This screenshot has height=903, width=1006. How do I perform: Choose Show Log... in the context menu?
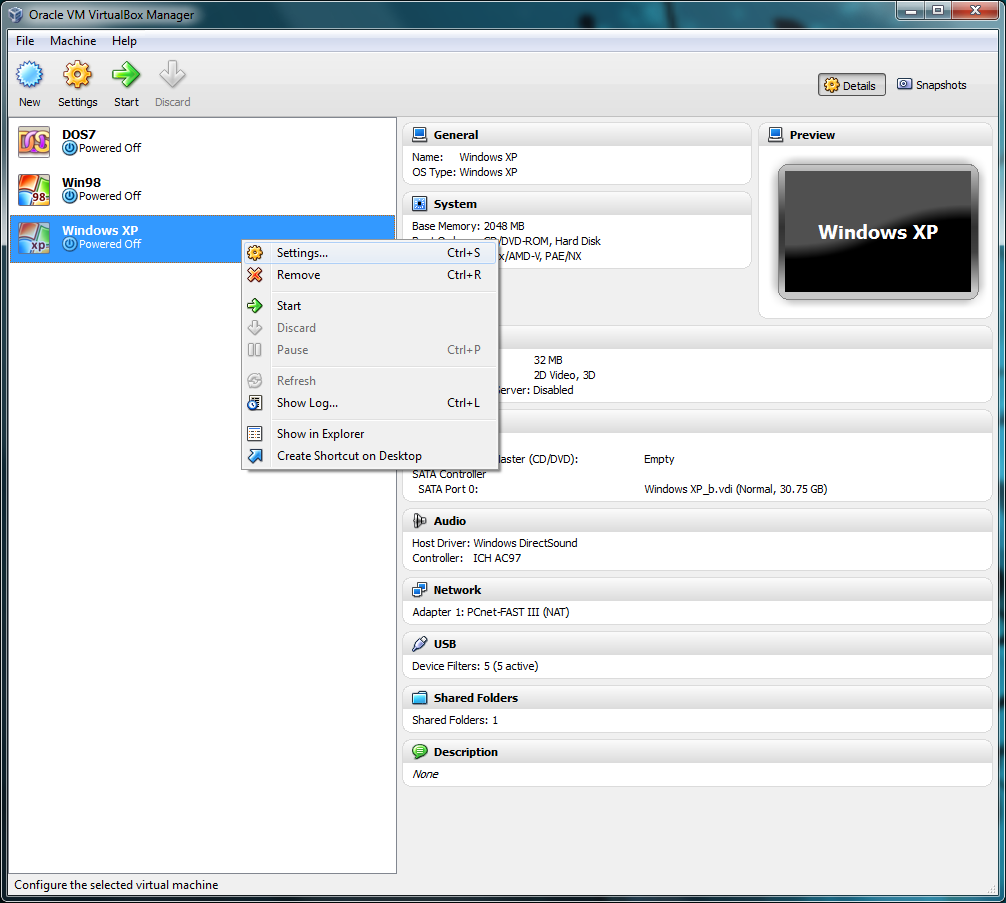[370, 402]
